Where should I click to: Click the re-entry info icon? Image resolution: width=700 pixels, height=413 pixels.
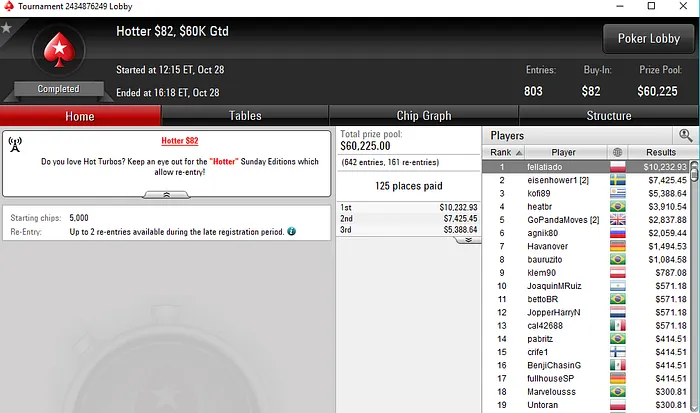292,231
